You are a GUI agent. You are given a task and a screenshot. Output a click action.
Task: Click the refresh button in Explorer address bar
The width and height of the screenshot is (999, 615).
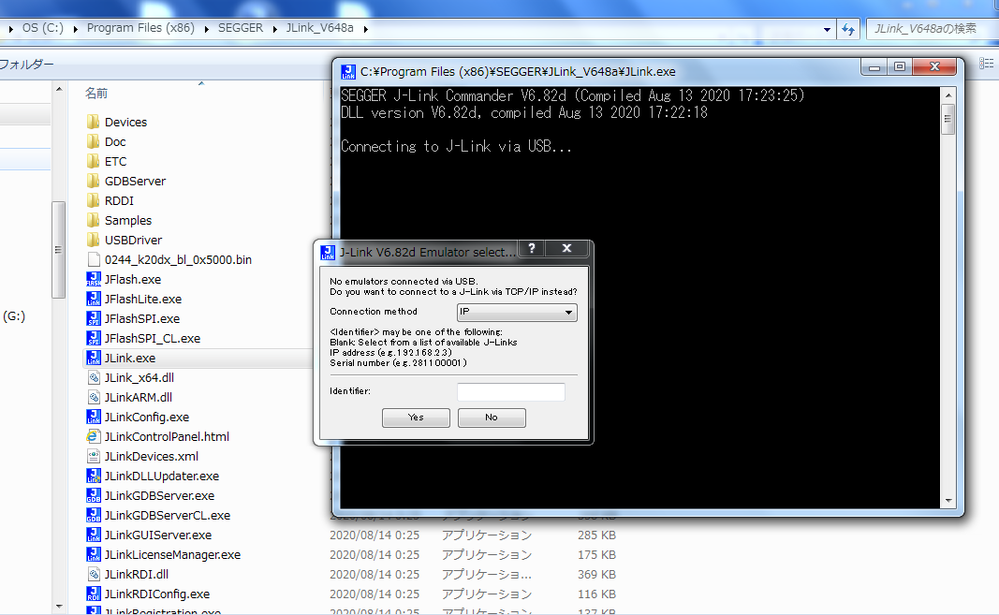pos(848,29)
